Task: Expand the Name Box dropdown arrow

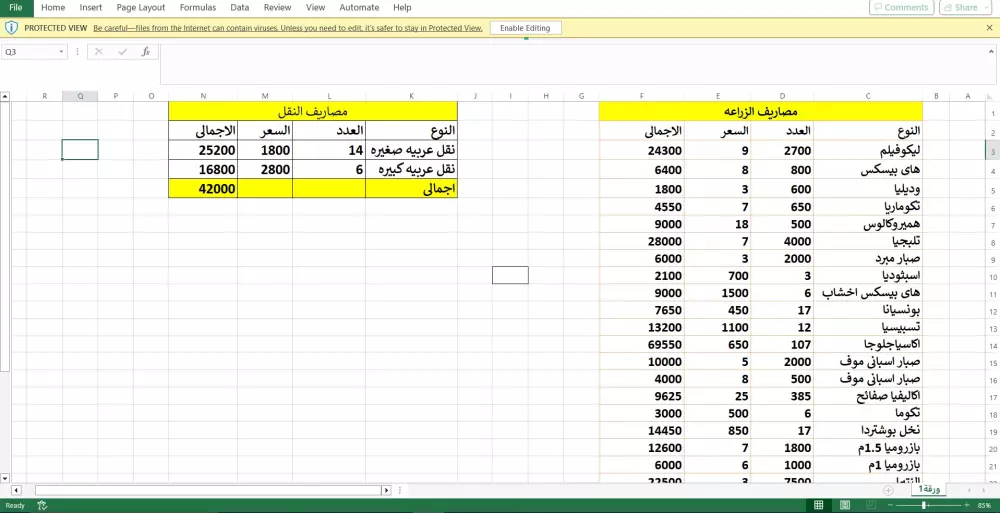Action: click(61, 52)
